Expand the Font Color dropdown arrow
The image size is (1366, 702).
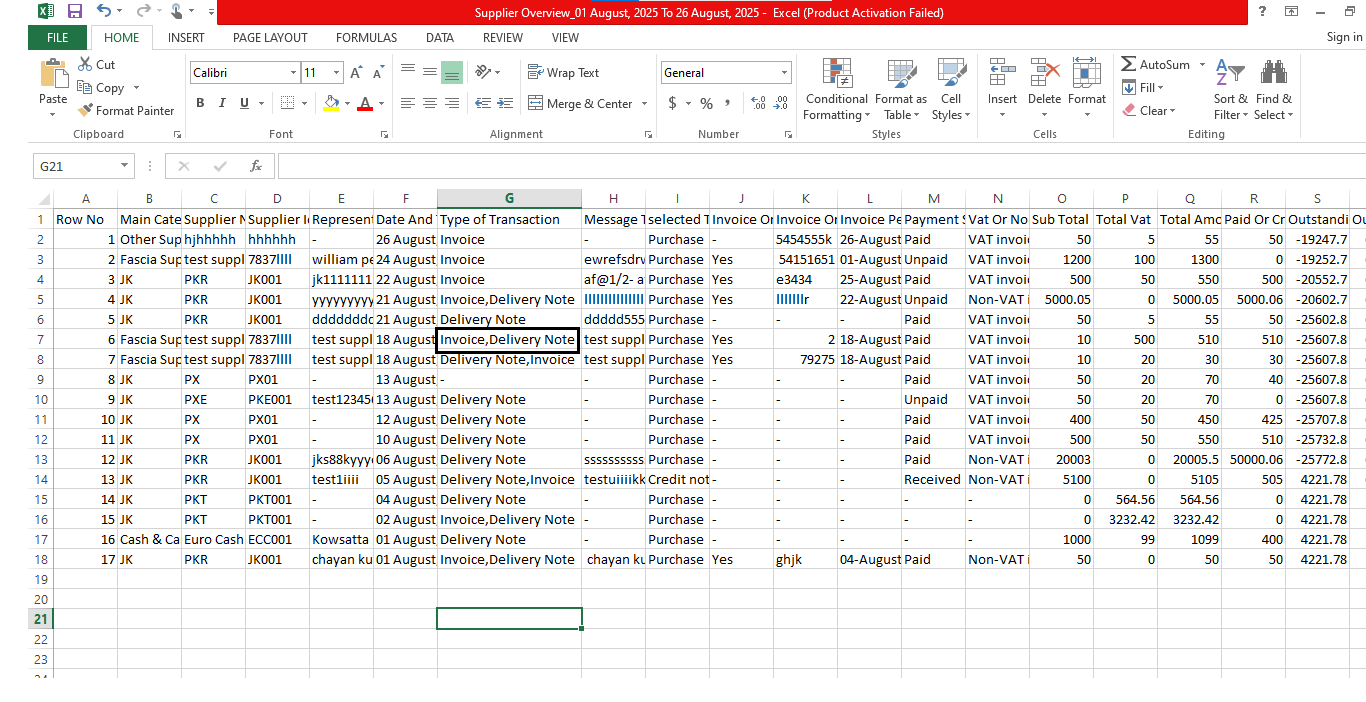[x=382, y=104]
